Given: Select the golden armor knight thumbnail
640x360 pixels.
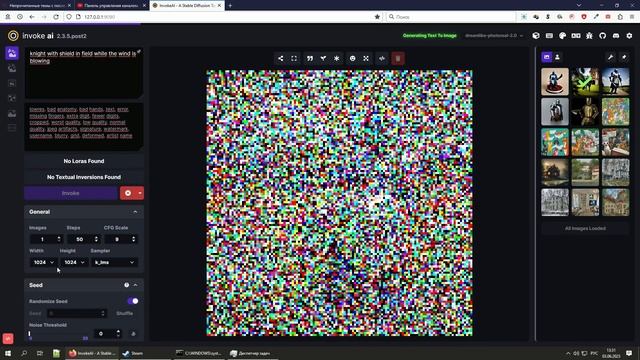Looking at the screenshot, I should 585,111.
